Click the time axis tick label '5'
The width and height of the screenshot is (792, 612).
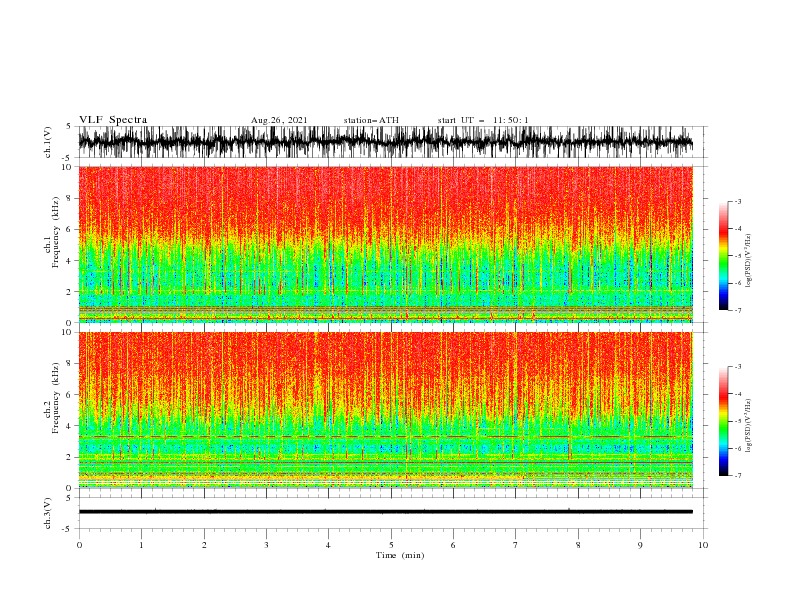pyautogui.click(x=391, y=545)
